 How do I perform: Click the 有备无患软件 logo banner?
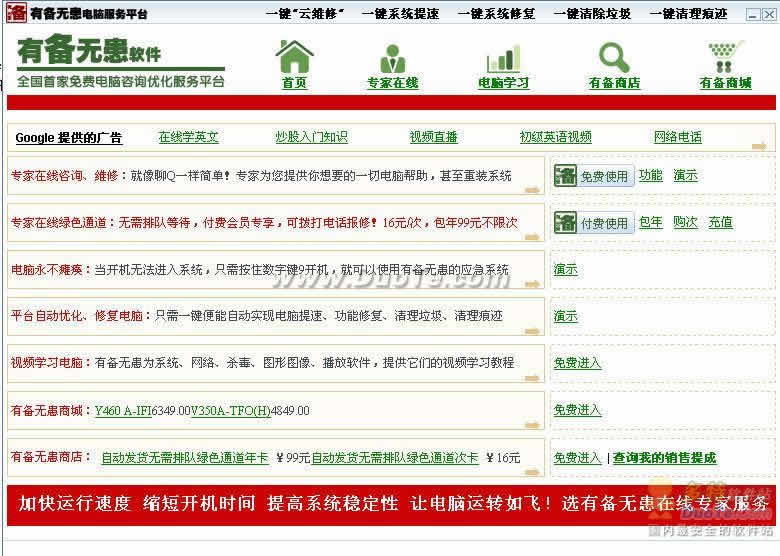[120, 61]
